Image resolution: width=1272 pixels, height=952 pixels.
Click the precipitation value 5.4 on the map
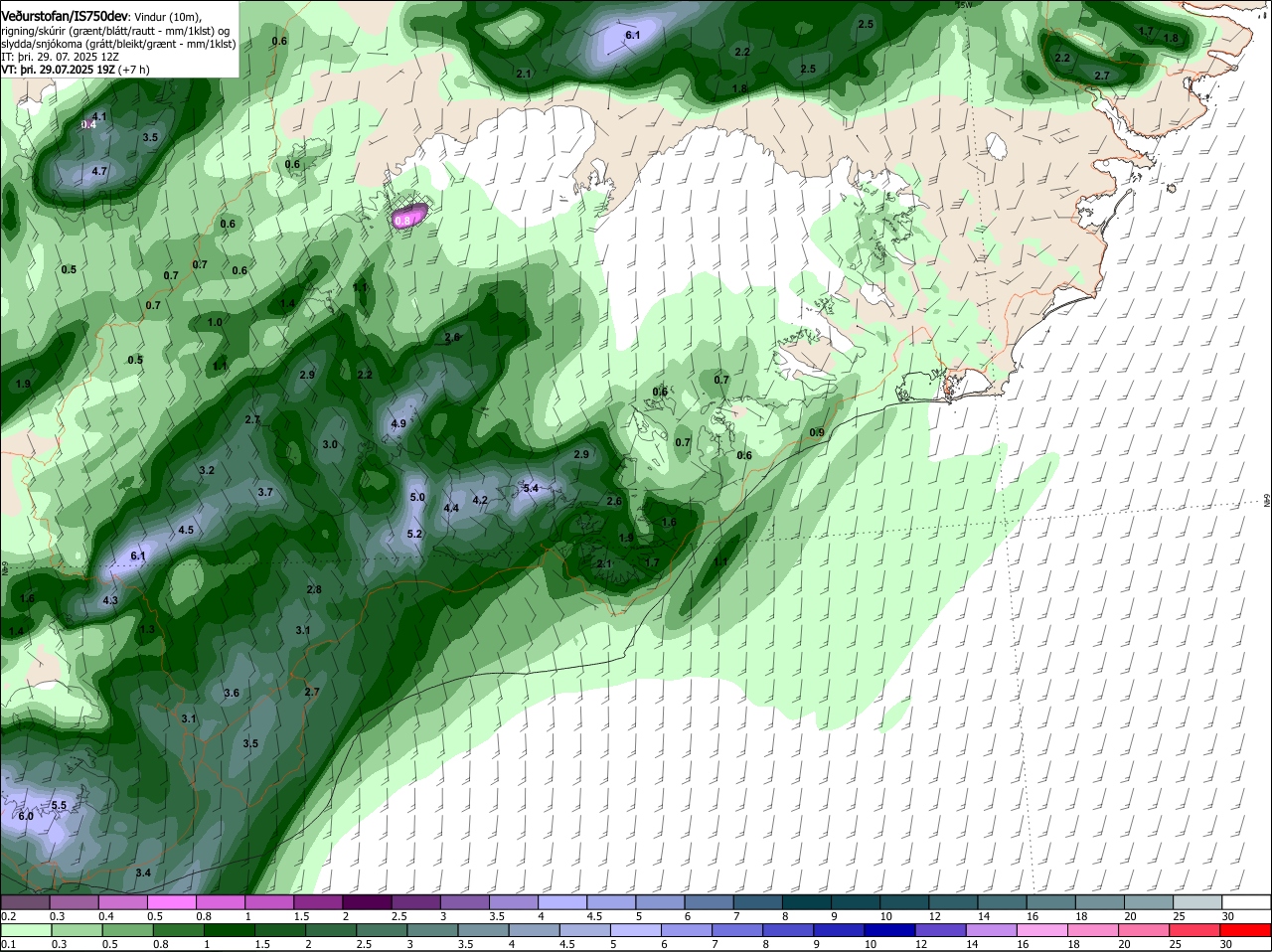tap(531, 488)
